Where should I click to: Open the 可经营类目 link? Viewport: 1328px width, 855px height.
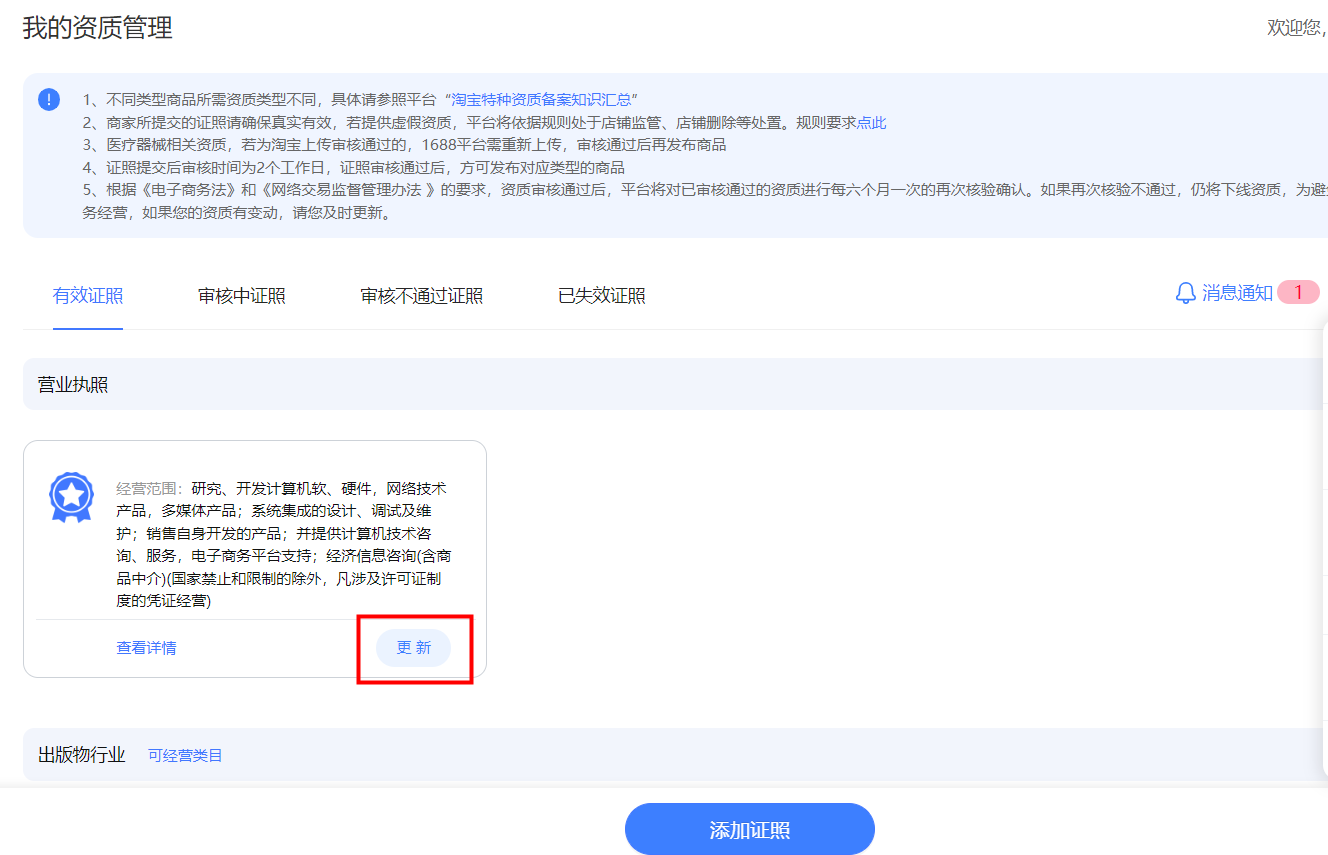[x=185, y=755]
